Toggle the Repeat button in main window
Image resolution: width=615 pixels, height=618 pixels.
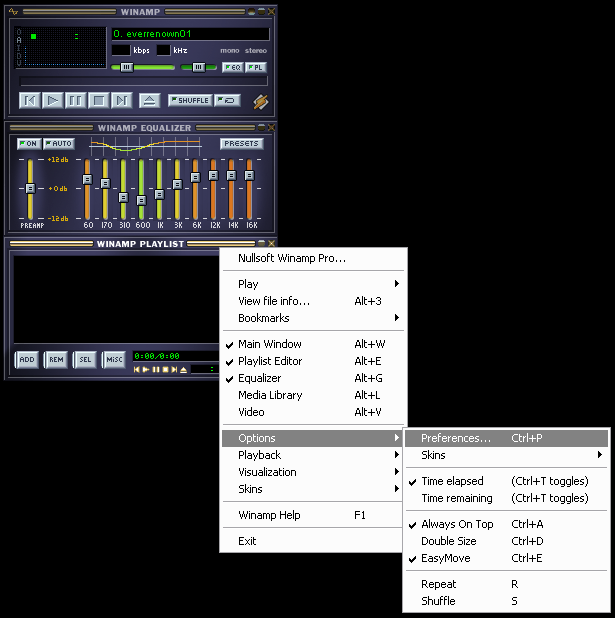[227, 101]
